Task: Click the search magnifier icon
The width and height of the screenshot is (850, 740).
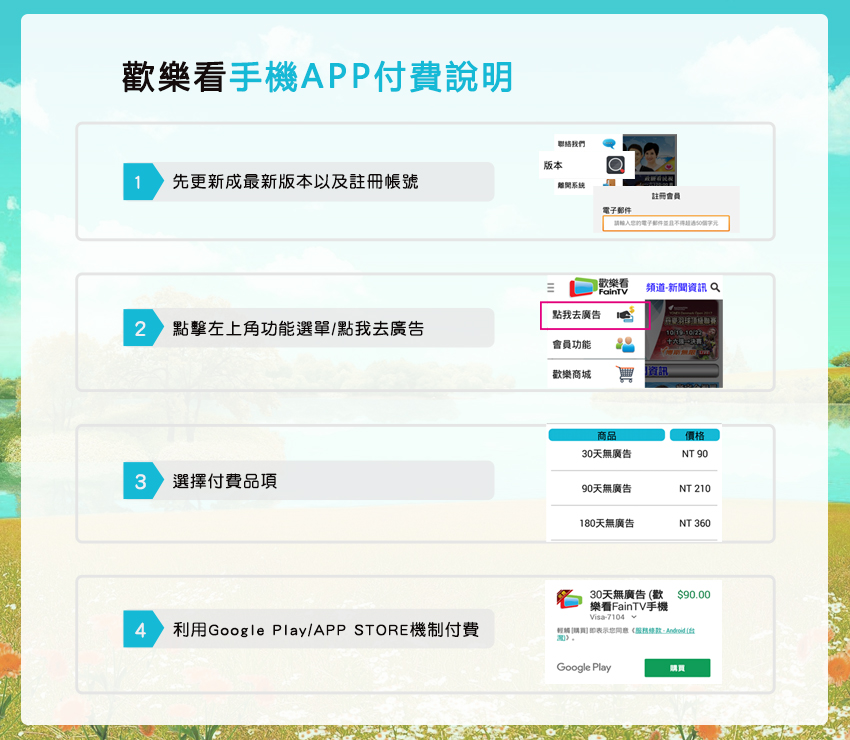Action: (715, 287)
